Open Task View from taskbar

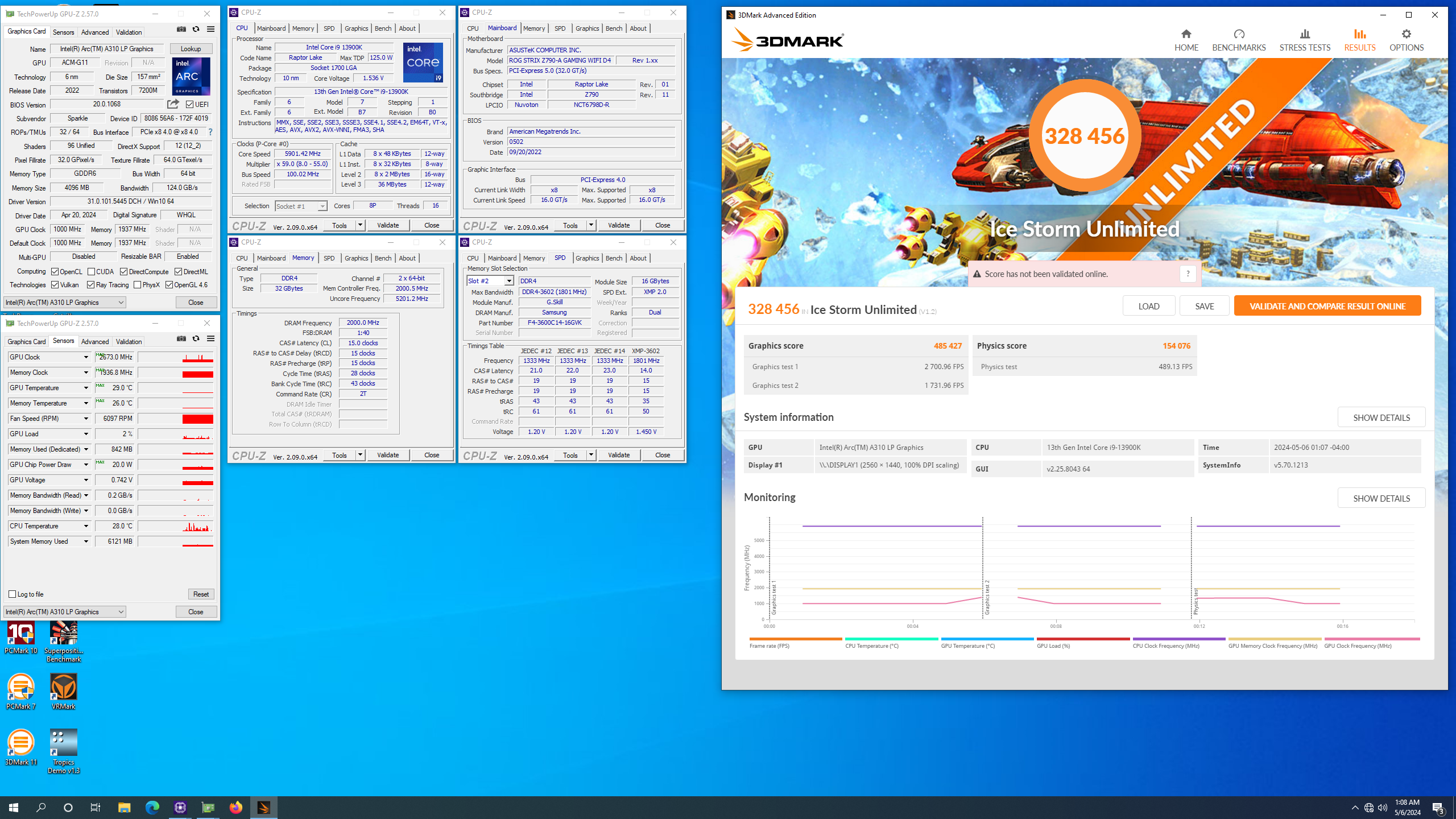tap(96, 807)
